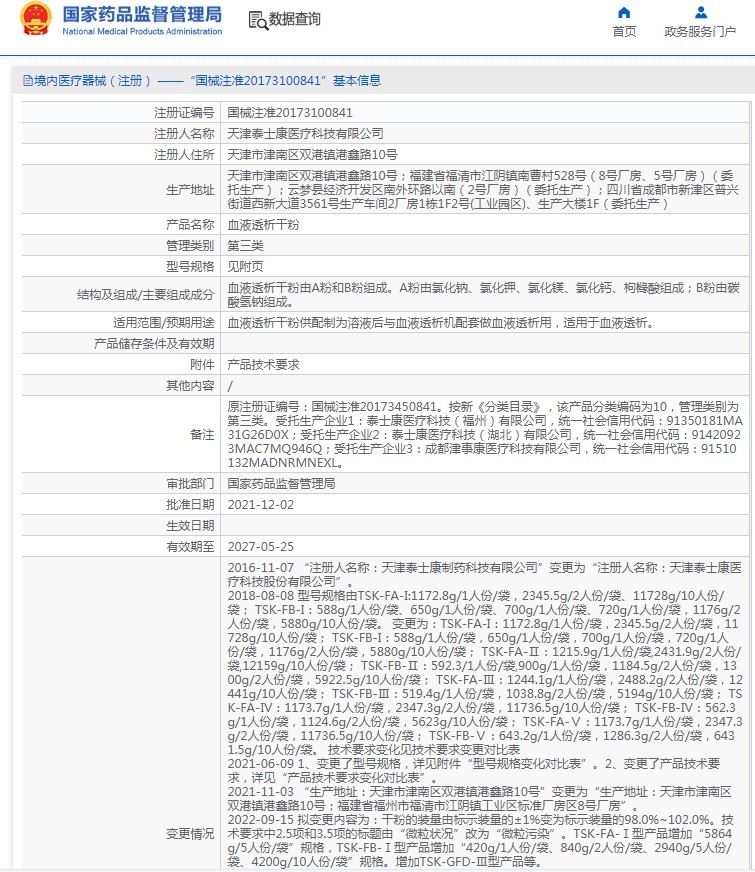This screenshot has width=755, height=872.
Task: Click the 2022-09-15 change entry
Action: 481,841
